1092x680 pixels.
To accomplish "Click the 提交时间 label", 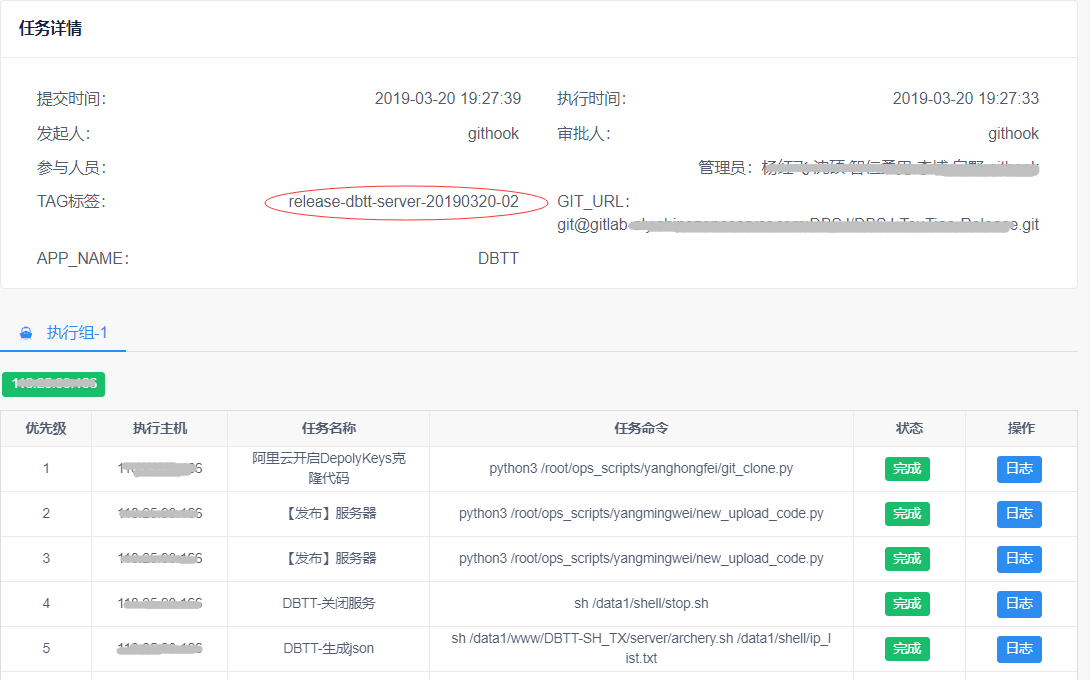I will (x=71, y=99).
